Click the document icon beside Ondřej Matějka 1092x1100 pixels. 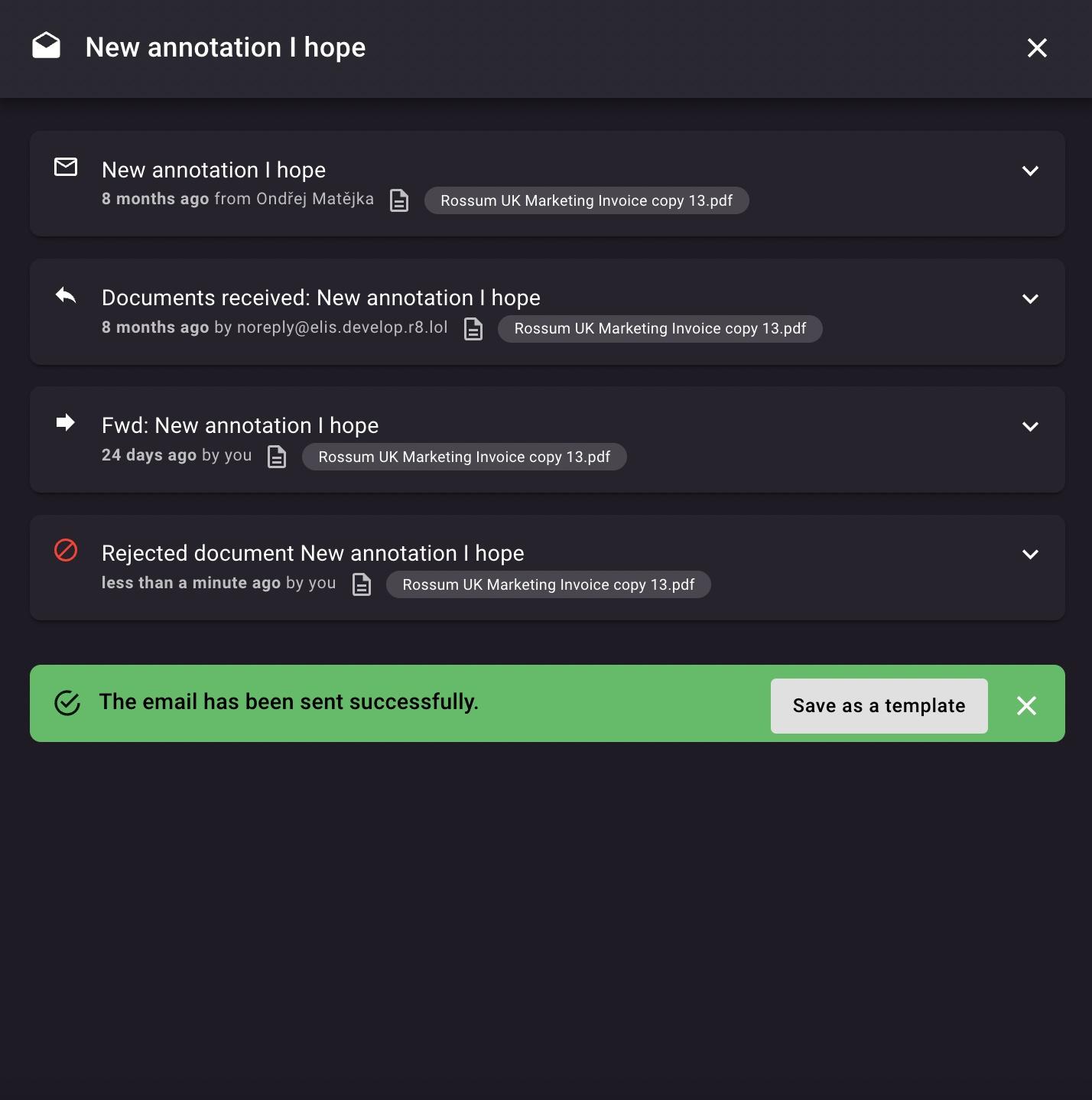tap(399, 200)
